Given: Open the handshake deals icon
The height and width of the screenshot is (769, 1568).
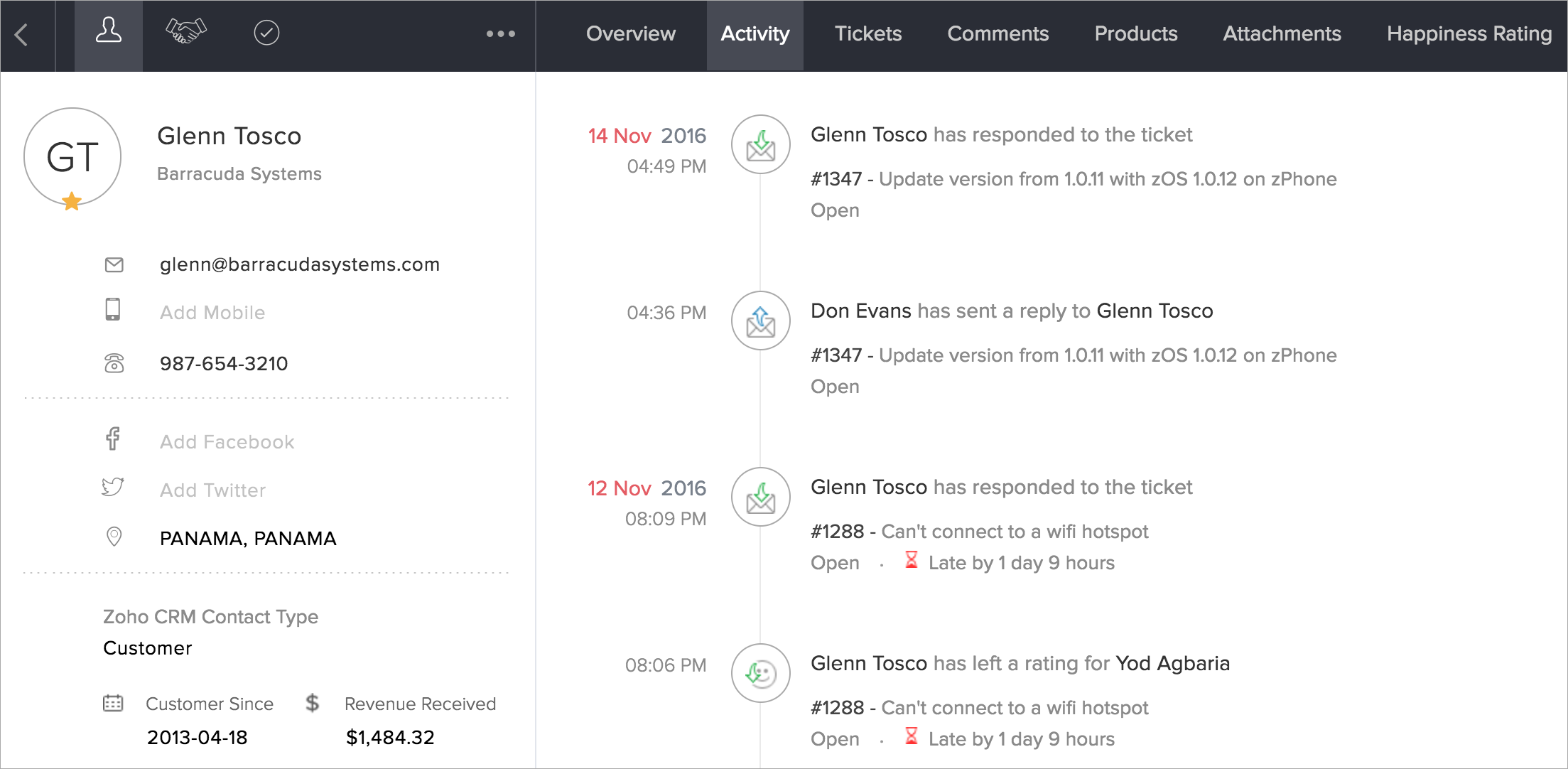Looking at the screenshot, I should (x=186, y=31).
